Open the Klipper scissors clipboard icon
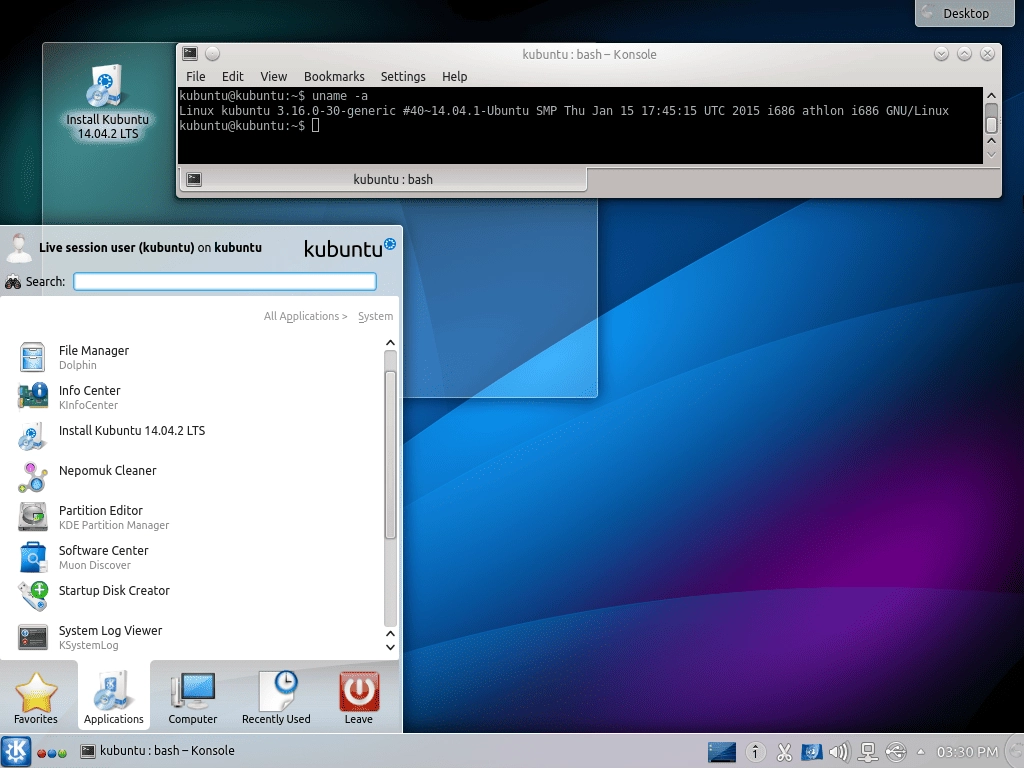The image size is (1024, 768). point(784,752)
